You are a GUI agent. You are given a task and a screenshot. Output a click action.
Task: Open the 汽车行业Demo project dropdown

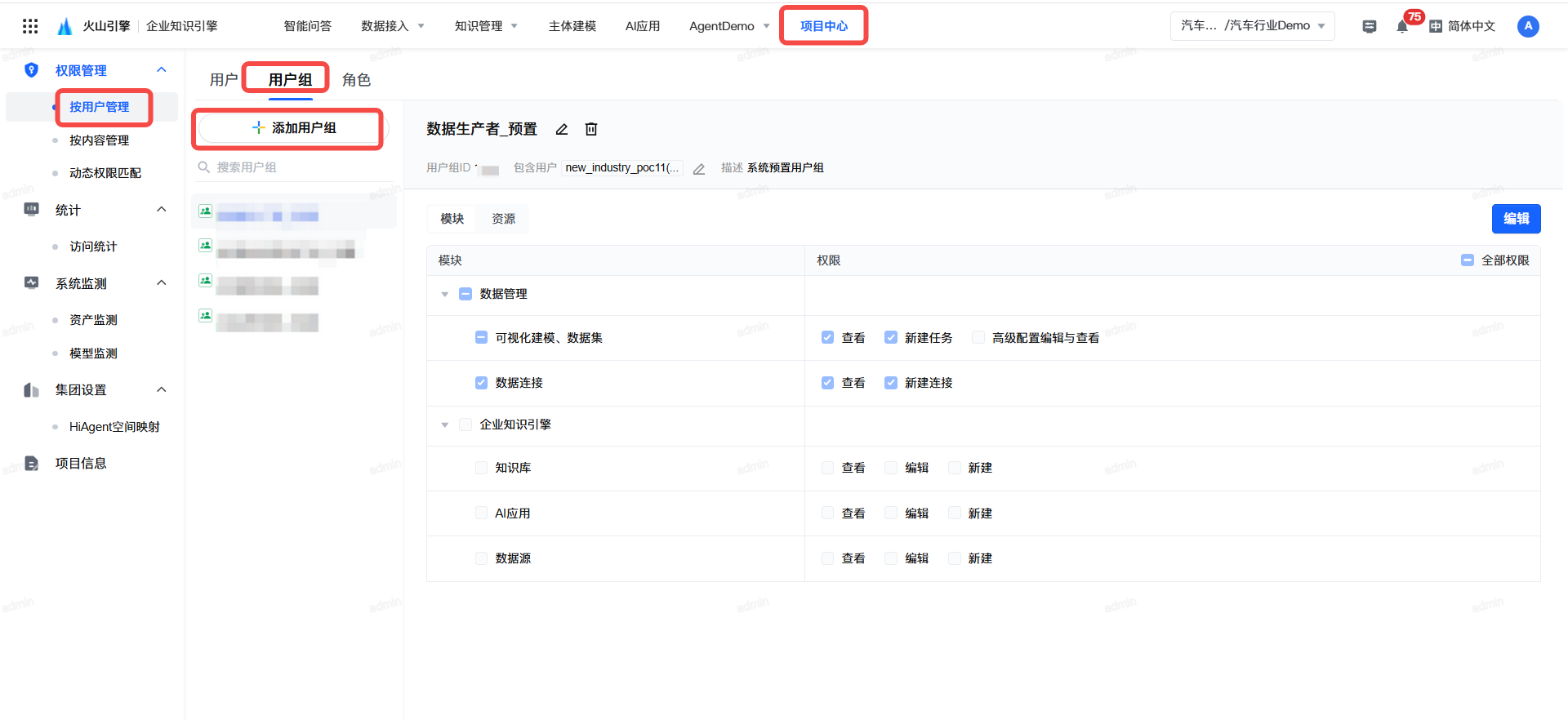point(1252,26)
